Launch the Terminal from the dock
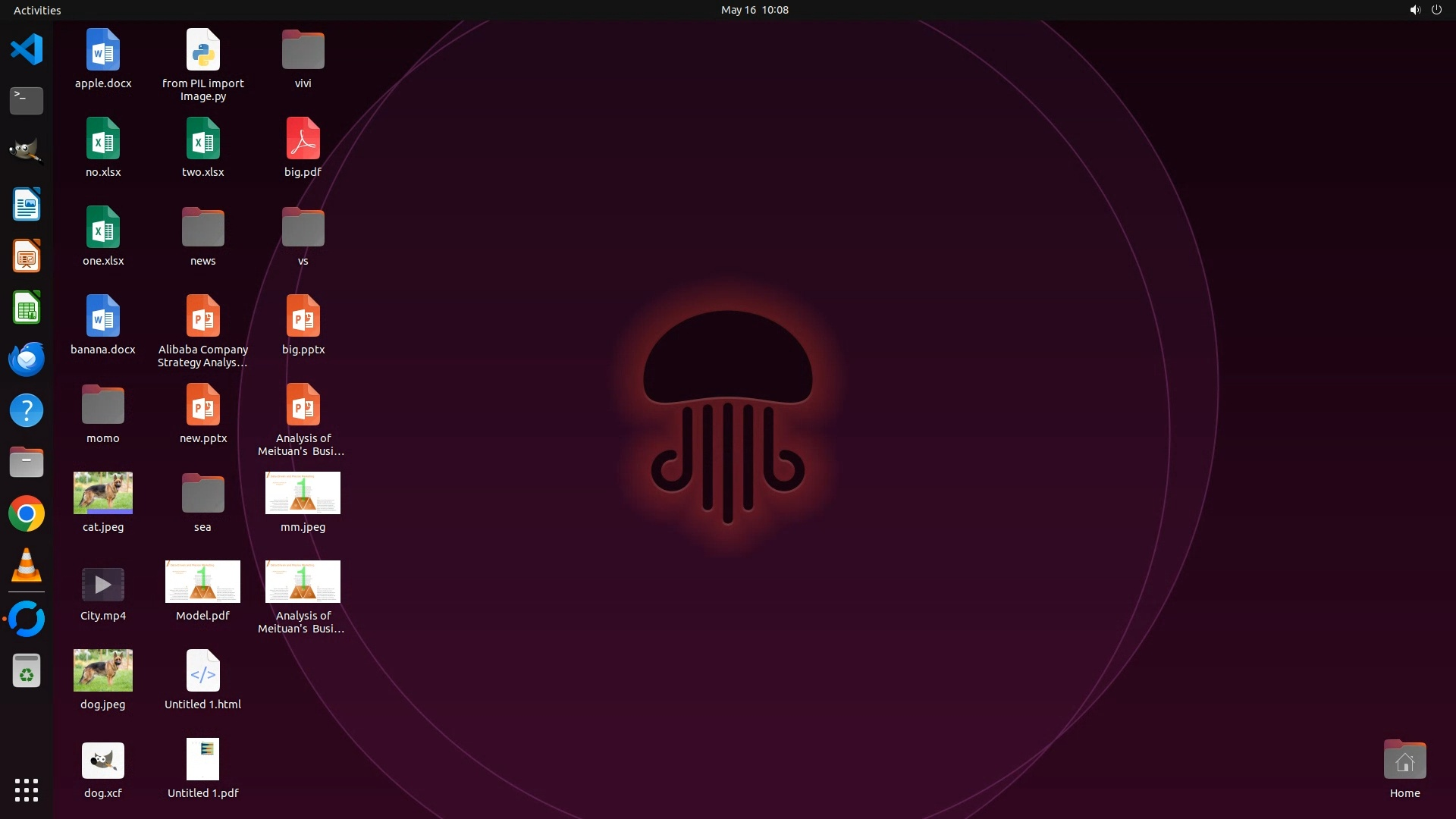 click(27, 100)
